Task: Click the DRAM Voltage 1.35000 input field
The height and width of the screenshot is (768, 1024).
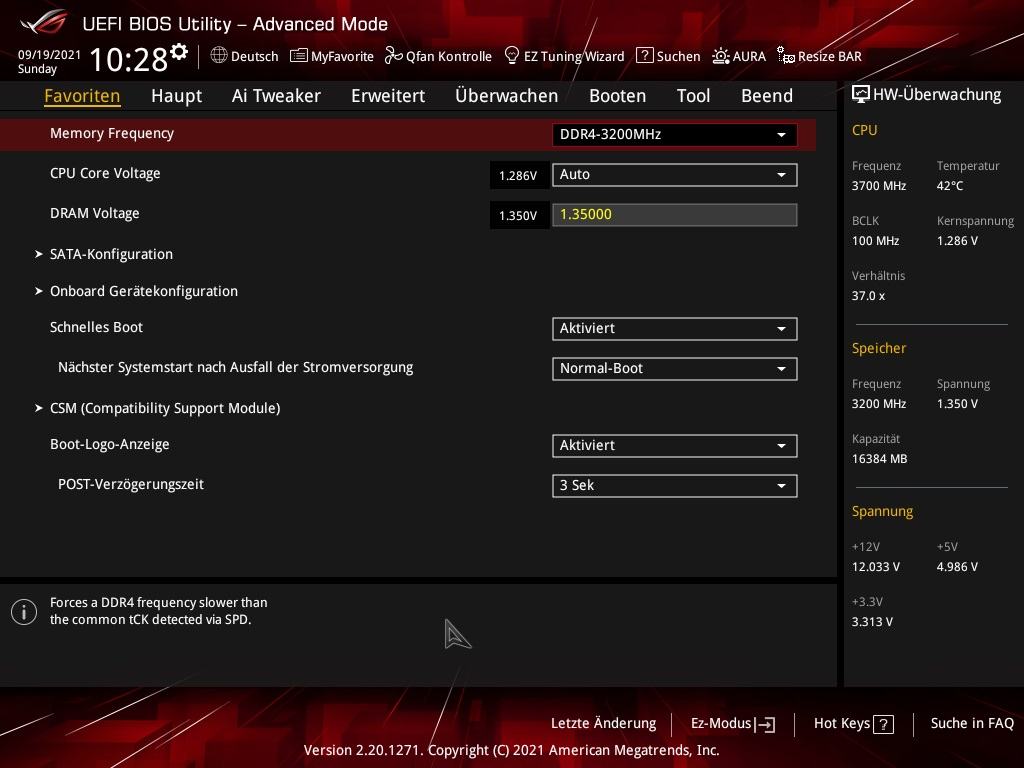Action: point(675,215)
